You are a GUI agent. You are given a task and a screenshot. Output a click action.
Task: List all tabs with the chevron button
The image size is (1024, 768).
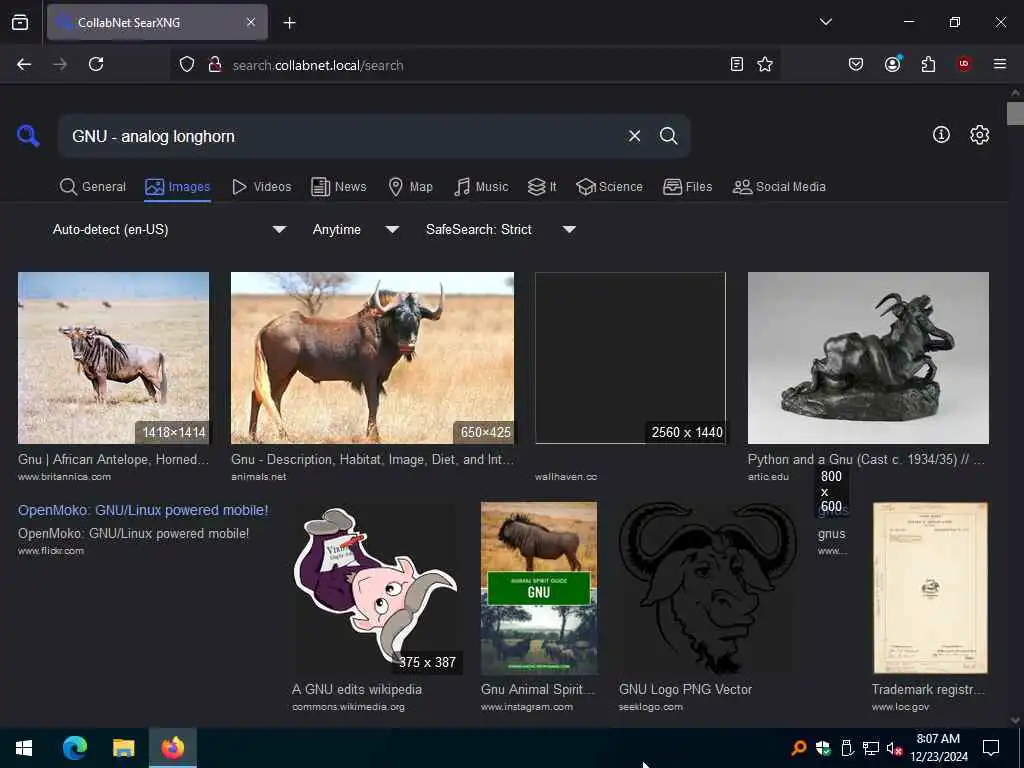[x=825, y=22]
